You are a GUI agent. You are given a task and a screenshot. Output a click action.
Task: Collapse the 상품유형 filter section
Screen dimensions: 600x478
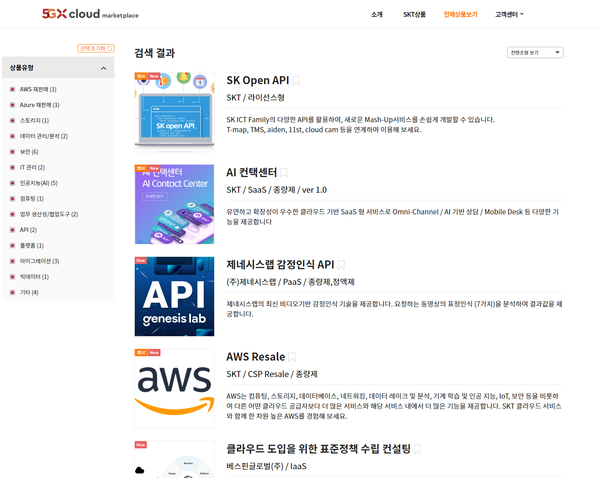pos(103,68)
